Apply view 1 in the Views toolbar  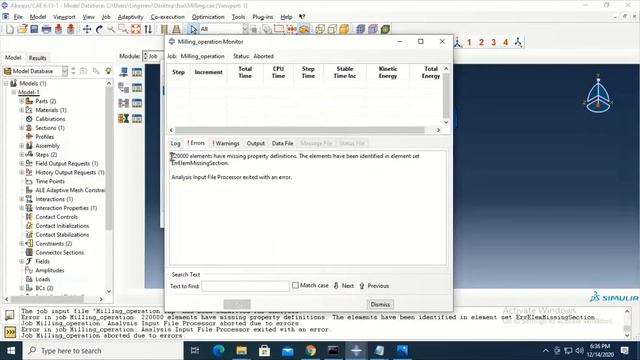point(469,42)
